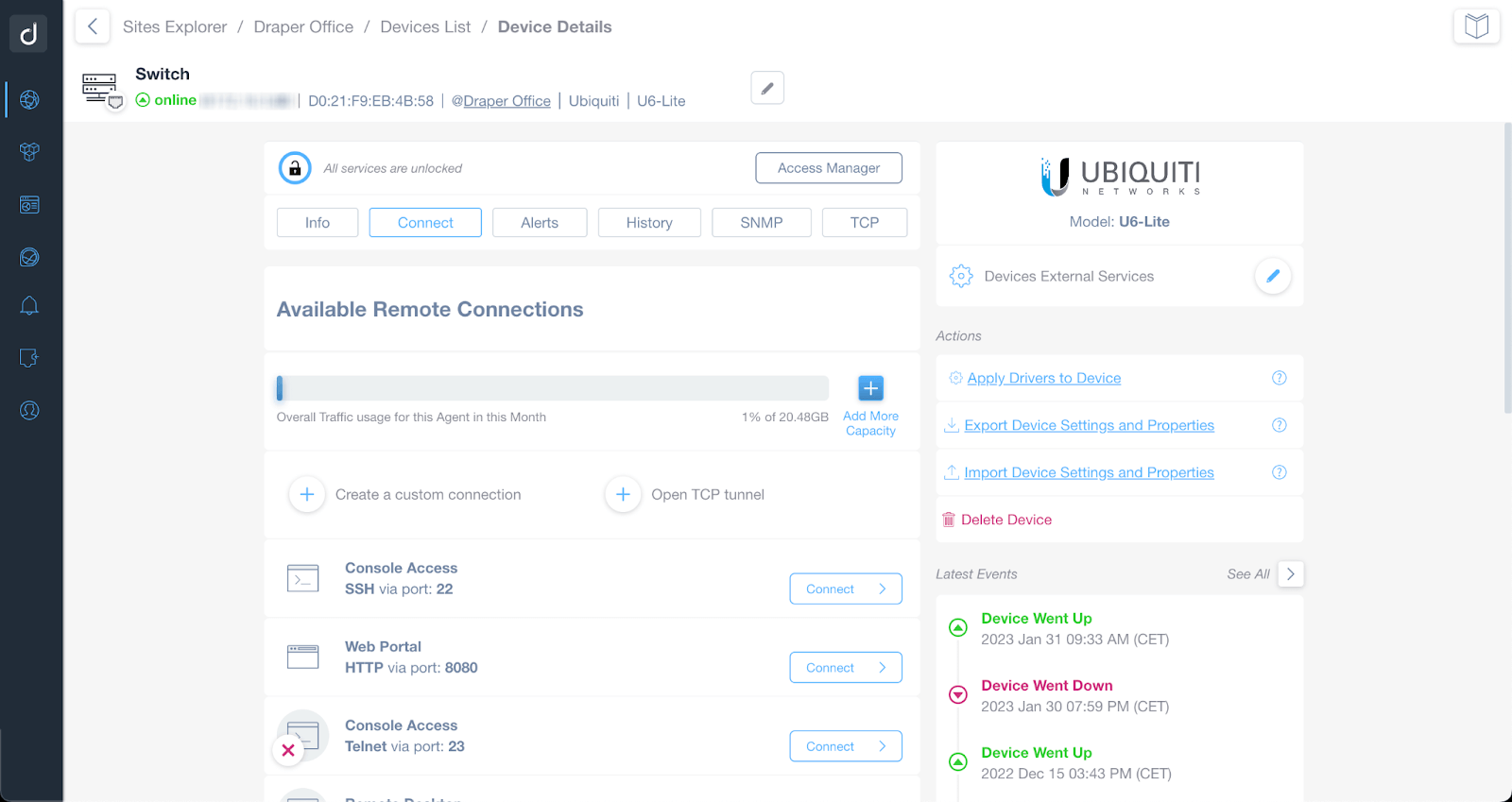Click the Devices External Services gear icon
The height and width of the screenshot is (802, 1512).
tap(961, 276)
